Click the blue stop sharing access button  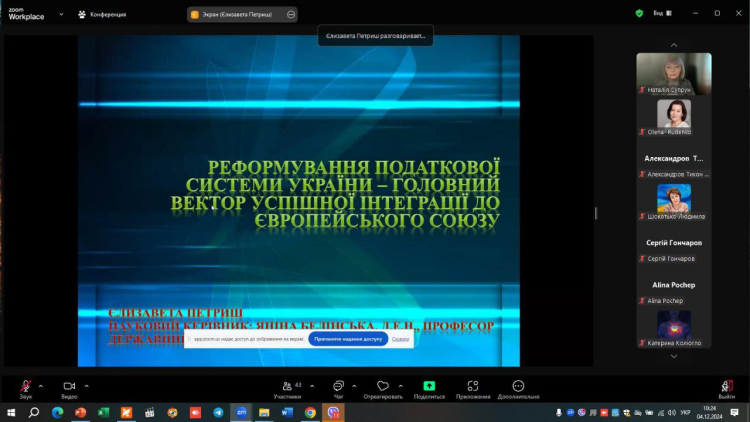(347, 339)
